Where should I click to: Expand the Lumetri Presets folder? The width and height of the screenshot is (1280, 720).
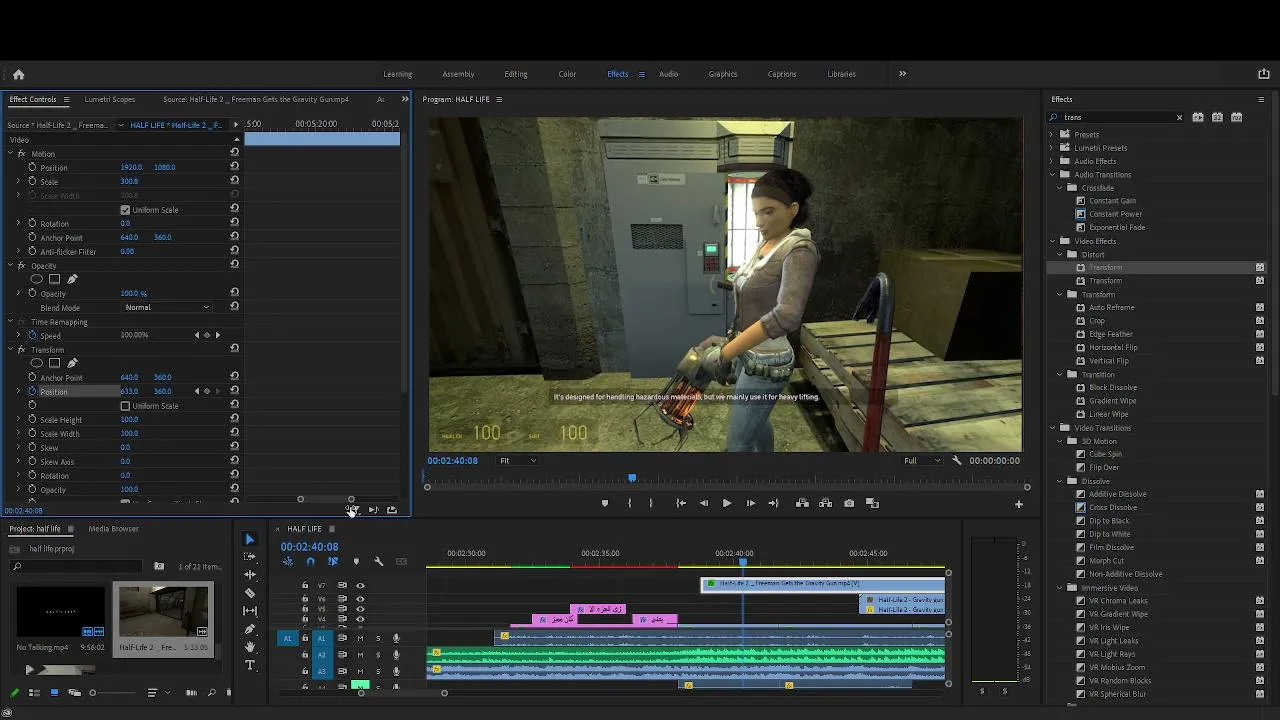(x=1052, y=148)
